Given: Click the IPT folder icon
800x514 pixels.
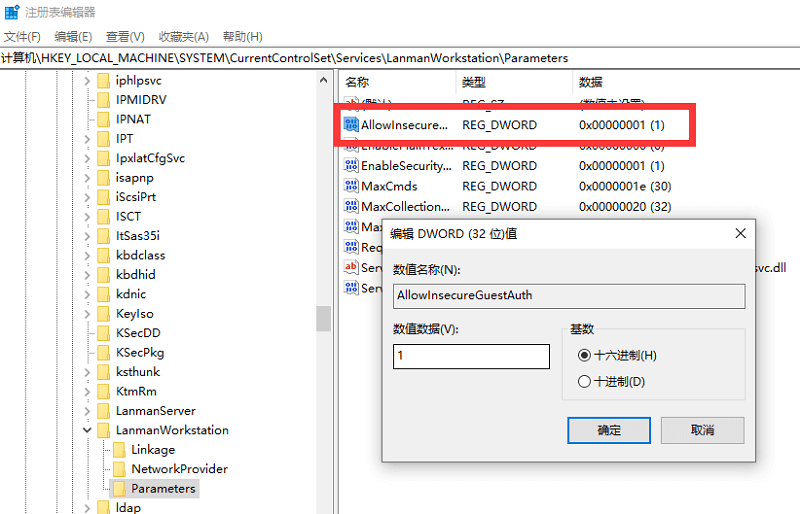Looking at the screenshot, I should coord(104,139).
